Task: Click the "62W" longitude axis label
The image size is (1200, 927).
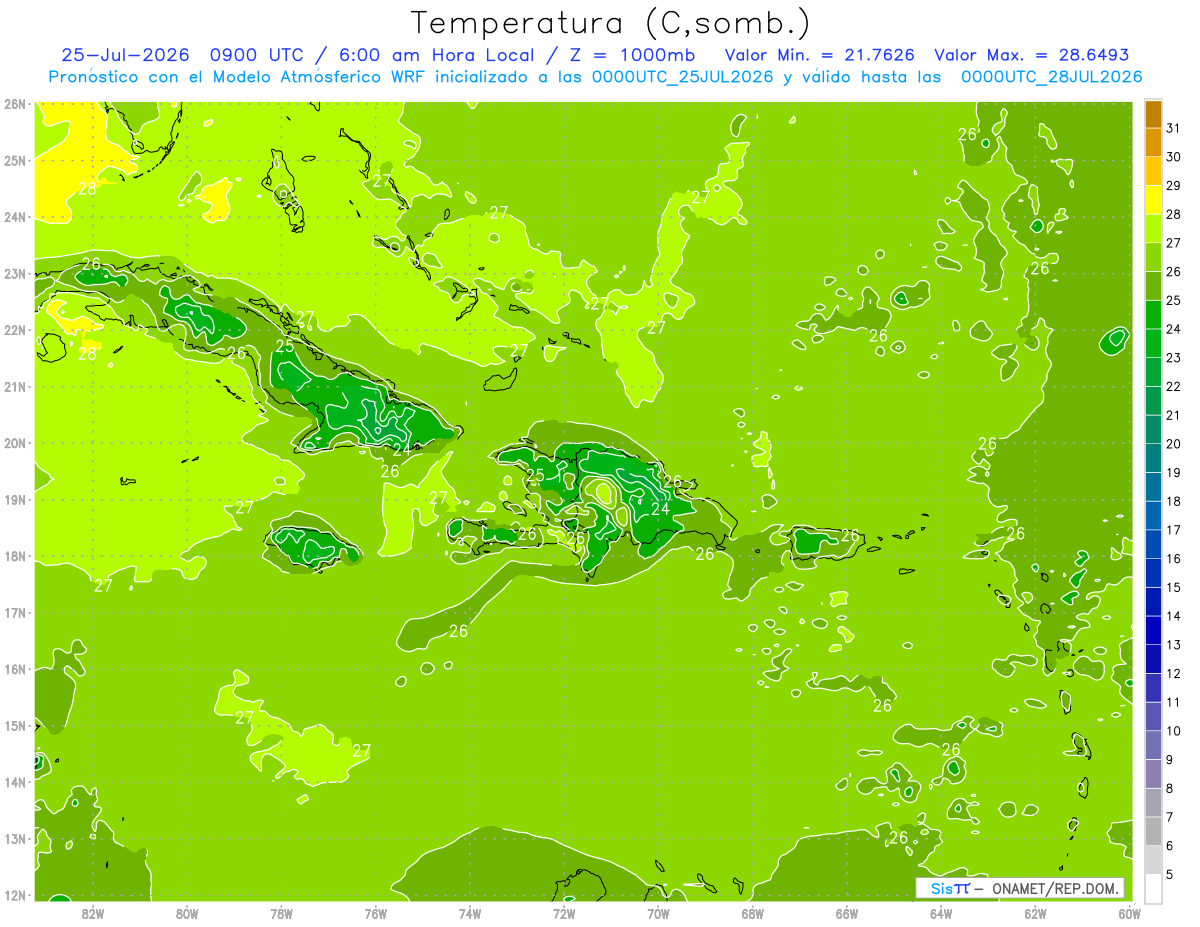Action: point(1035,913)
